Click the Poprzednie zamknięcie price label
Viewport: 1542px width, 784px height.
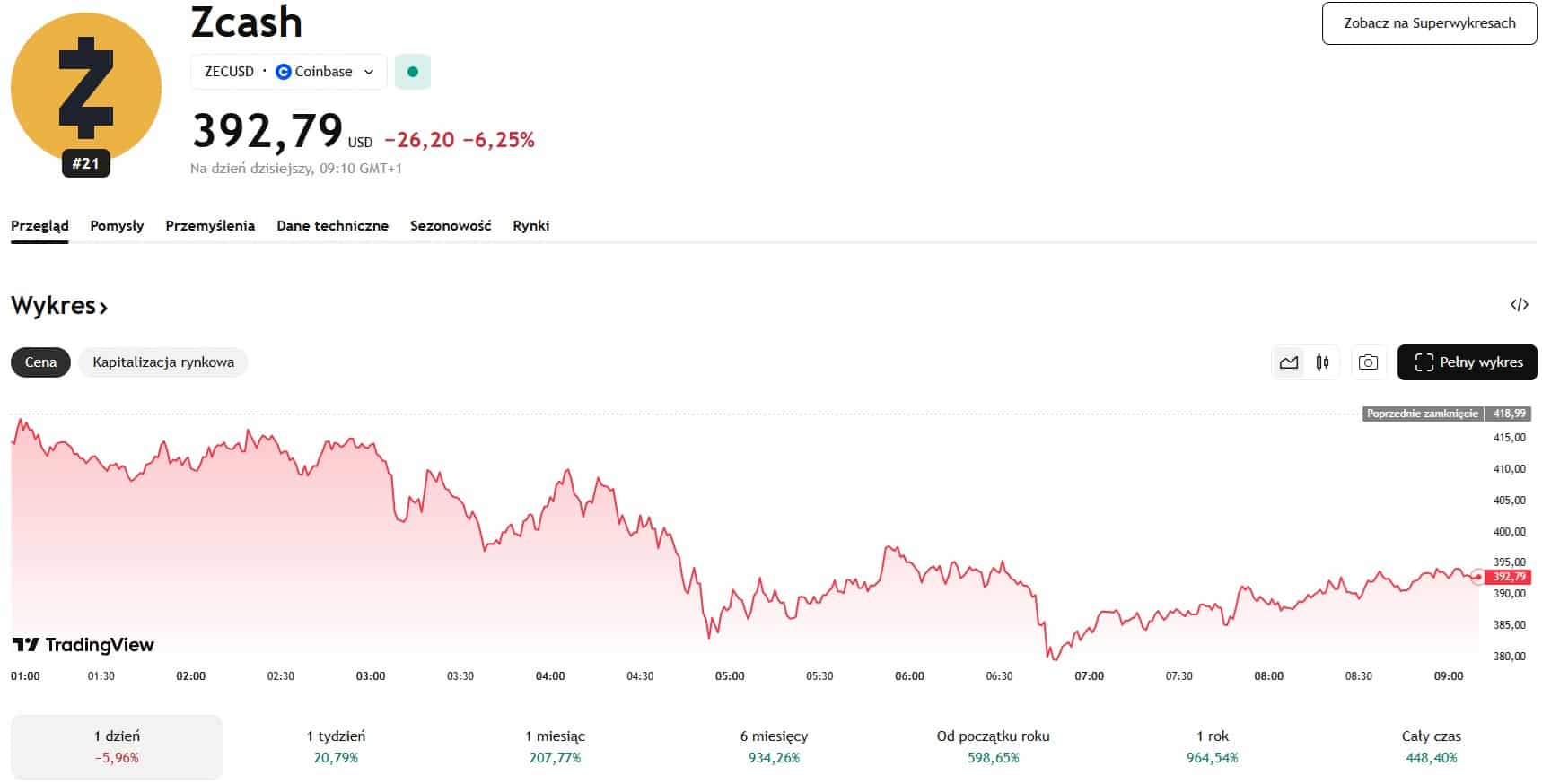tap(1422, 414)
